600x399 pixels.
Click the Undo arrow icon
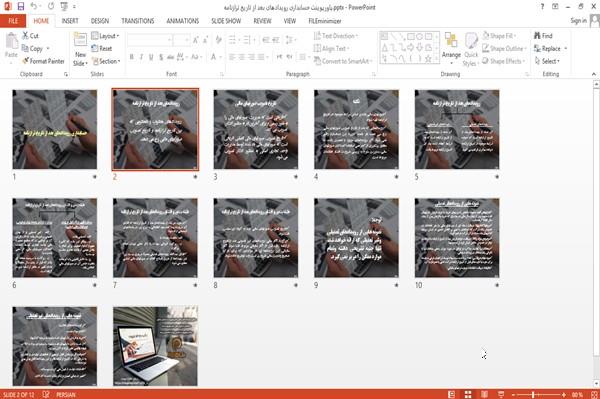[x=34, y=7]
